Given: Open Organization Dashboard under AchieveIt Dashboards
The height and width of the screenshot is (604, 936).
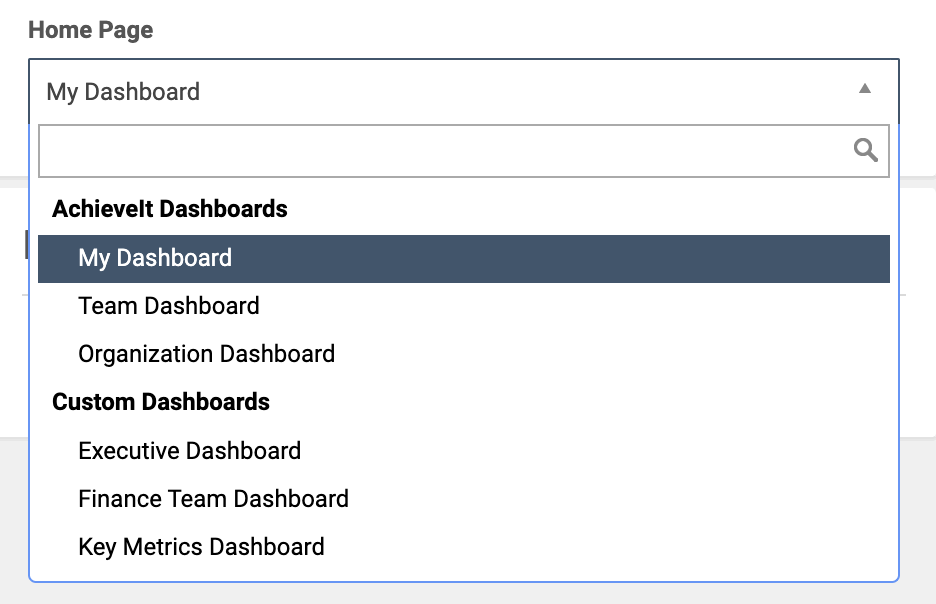Looking at the screenshot, I should click(464, 354).
